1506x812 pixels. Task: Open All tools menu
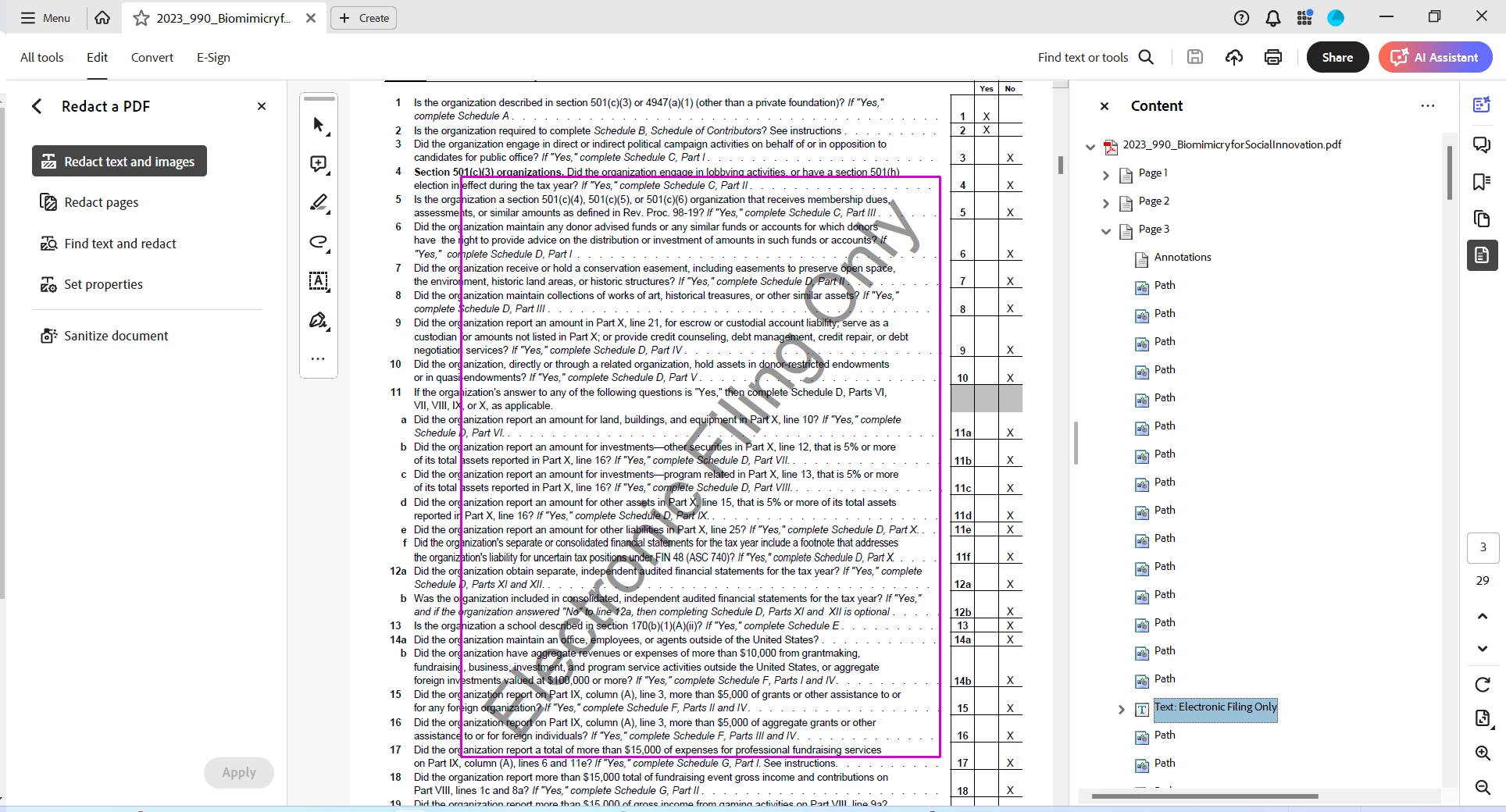[42, 57]
